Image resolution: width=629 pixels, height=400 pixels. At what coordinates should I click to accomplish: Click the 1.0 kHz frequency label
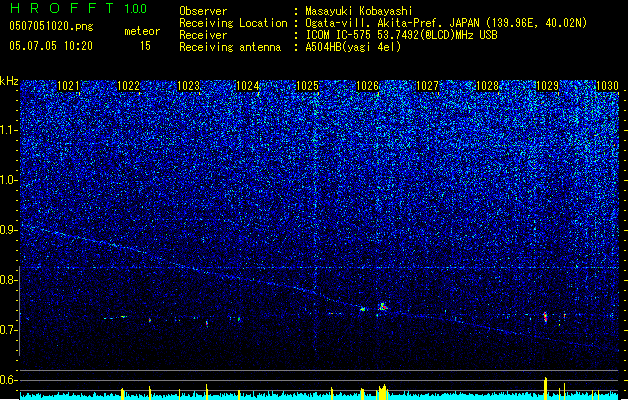(8, 180)
